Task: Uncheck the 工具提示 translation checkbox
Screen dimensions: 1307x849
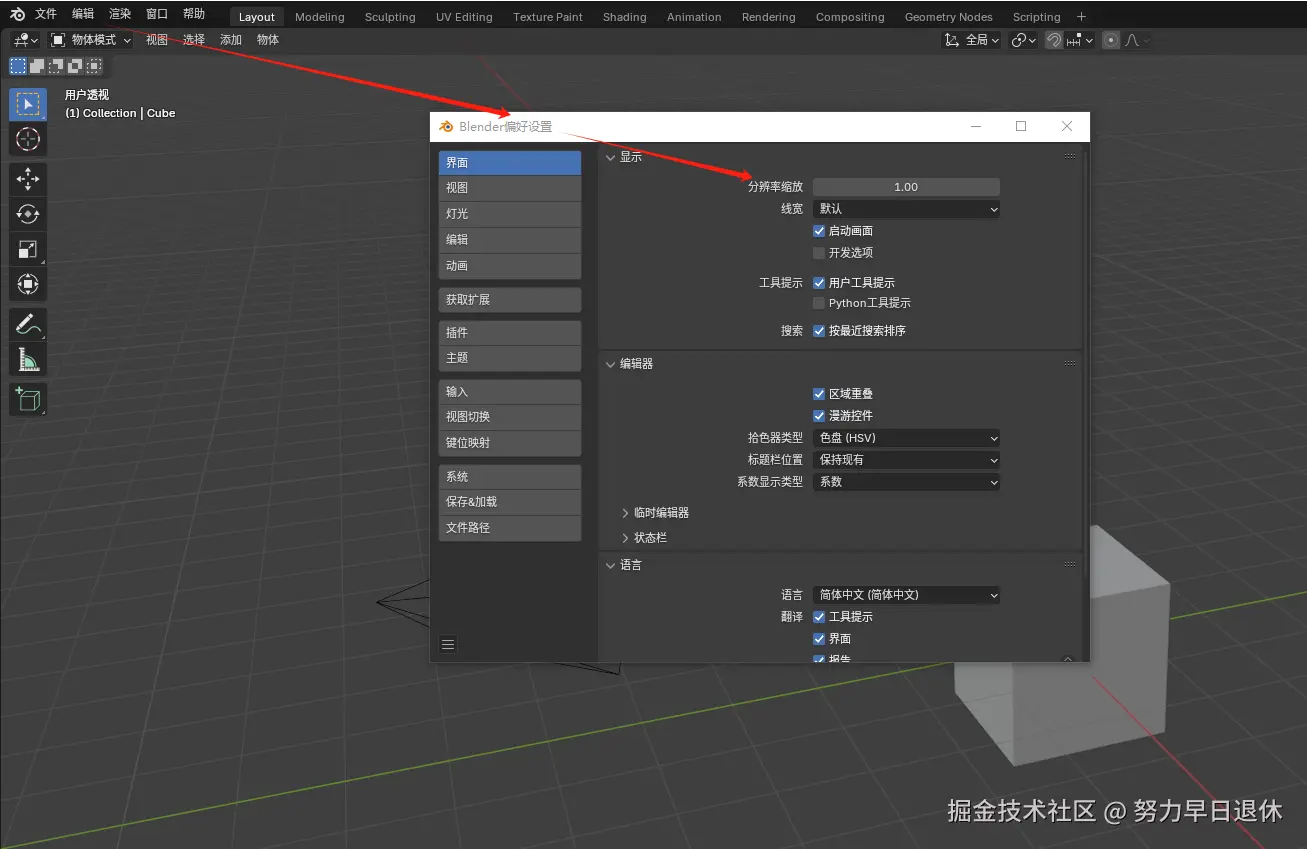Action: pyautogui.click(x=819, y=617)
